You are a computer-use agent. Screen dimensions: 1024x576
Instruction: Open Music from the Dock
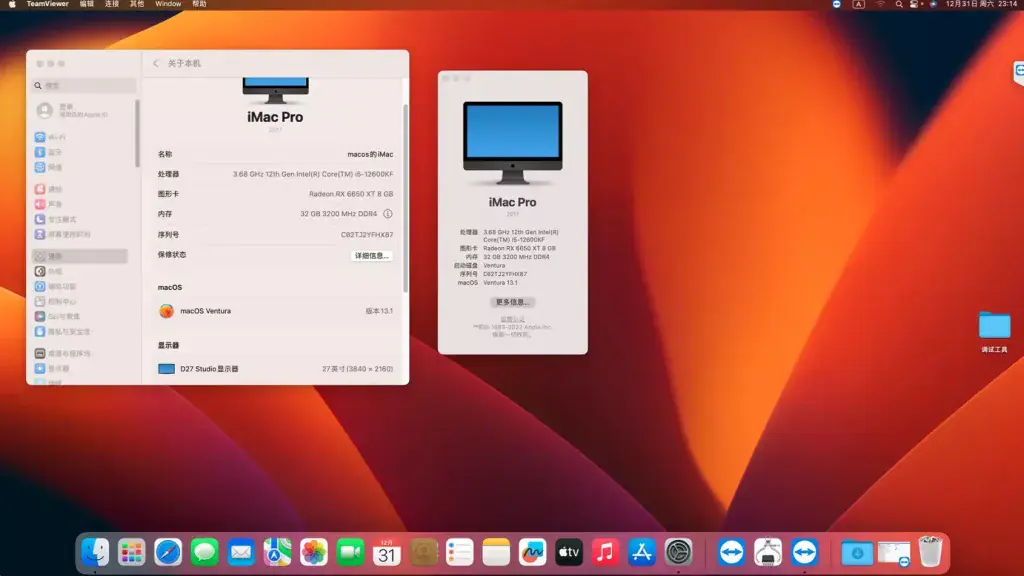click(605, 552)
